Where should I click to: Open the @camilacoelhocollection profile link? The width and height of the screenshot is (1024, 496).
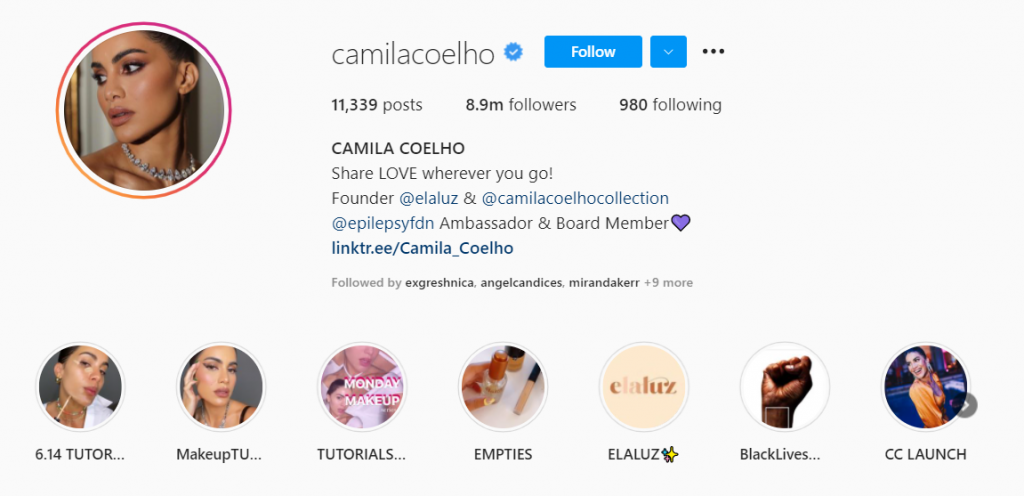click(575, 198)
